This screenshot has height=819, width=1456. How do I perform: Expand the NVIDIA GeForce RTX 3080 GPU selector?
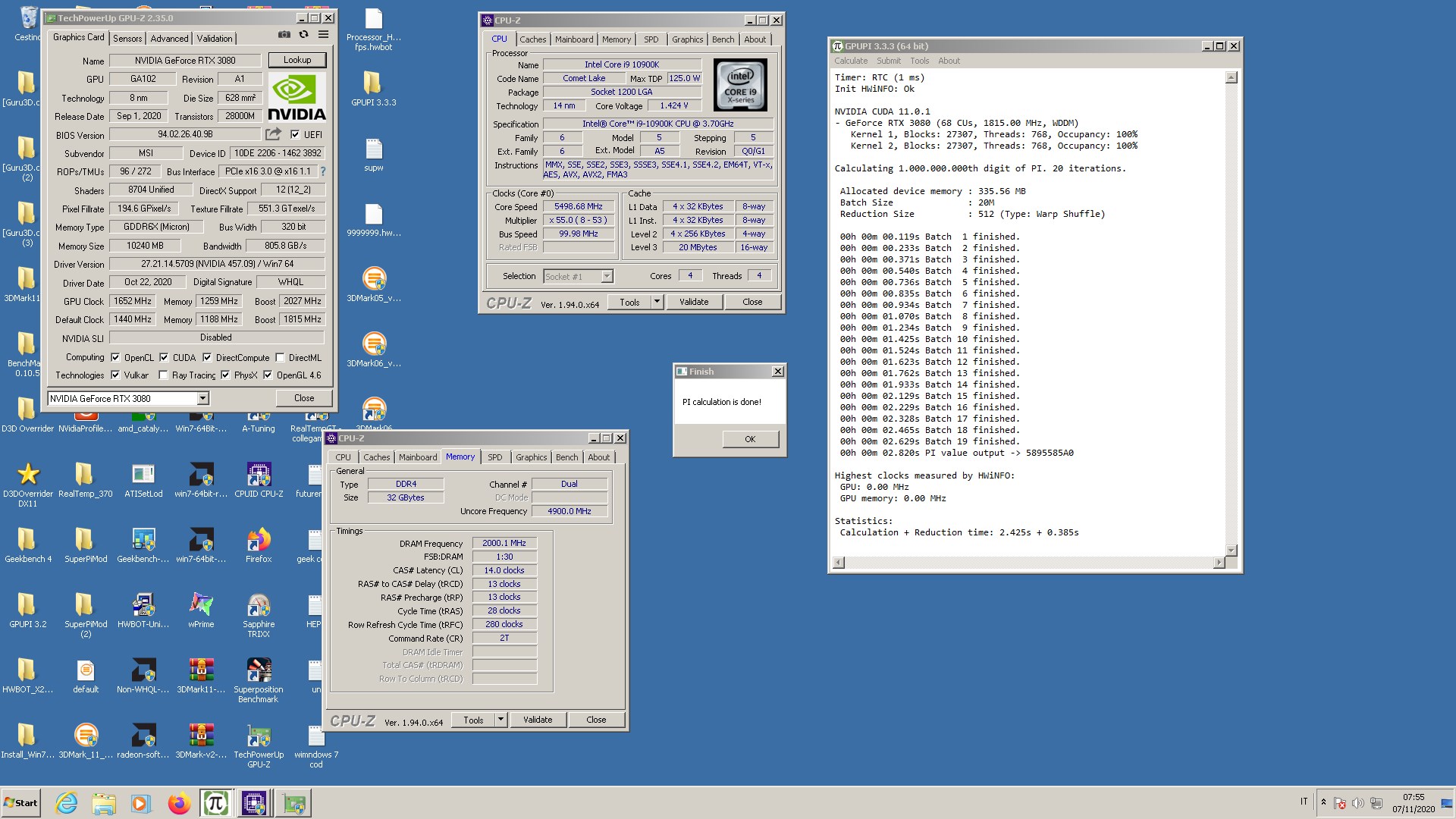[202, 398]
